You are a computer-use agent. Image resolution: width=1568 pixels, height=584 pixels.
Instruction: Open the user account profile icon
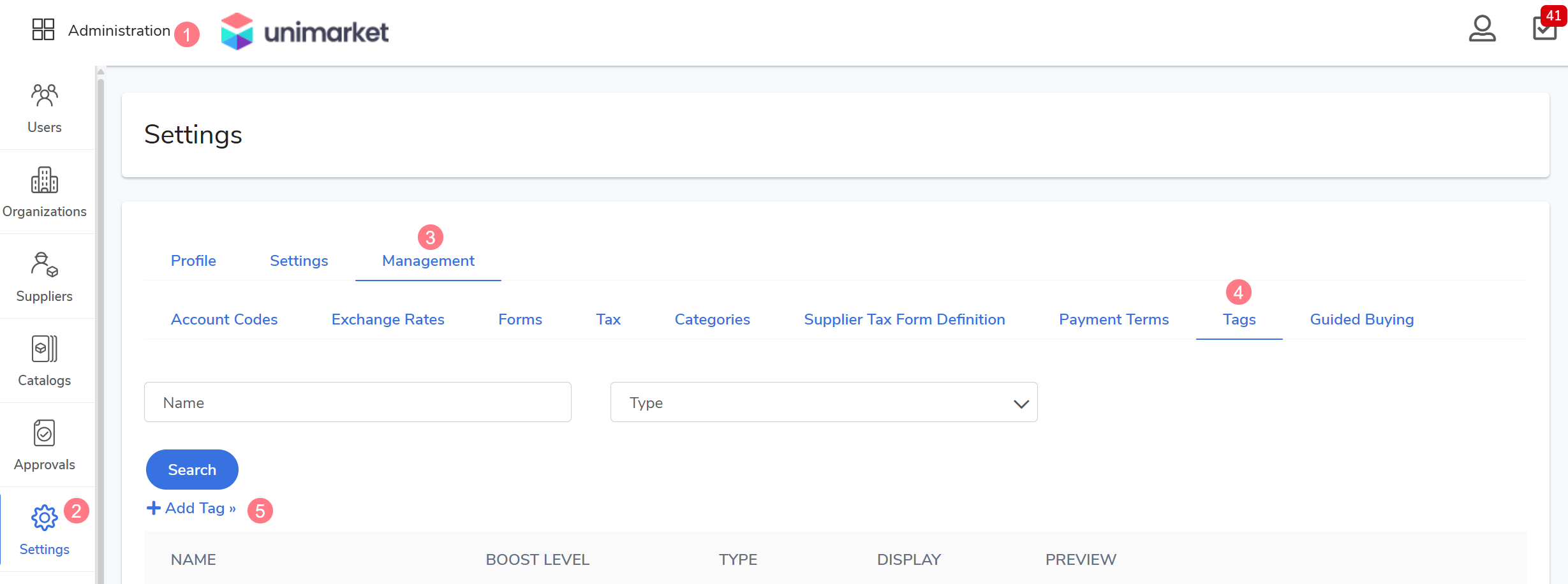[1481, 29]
